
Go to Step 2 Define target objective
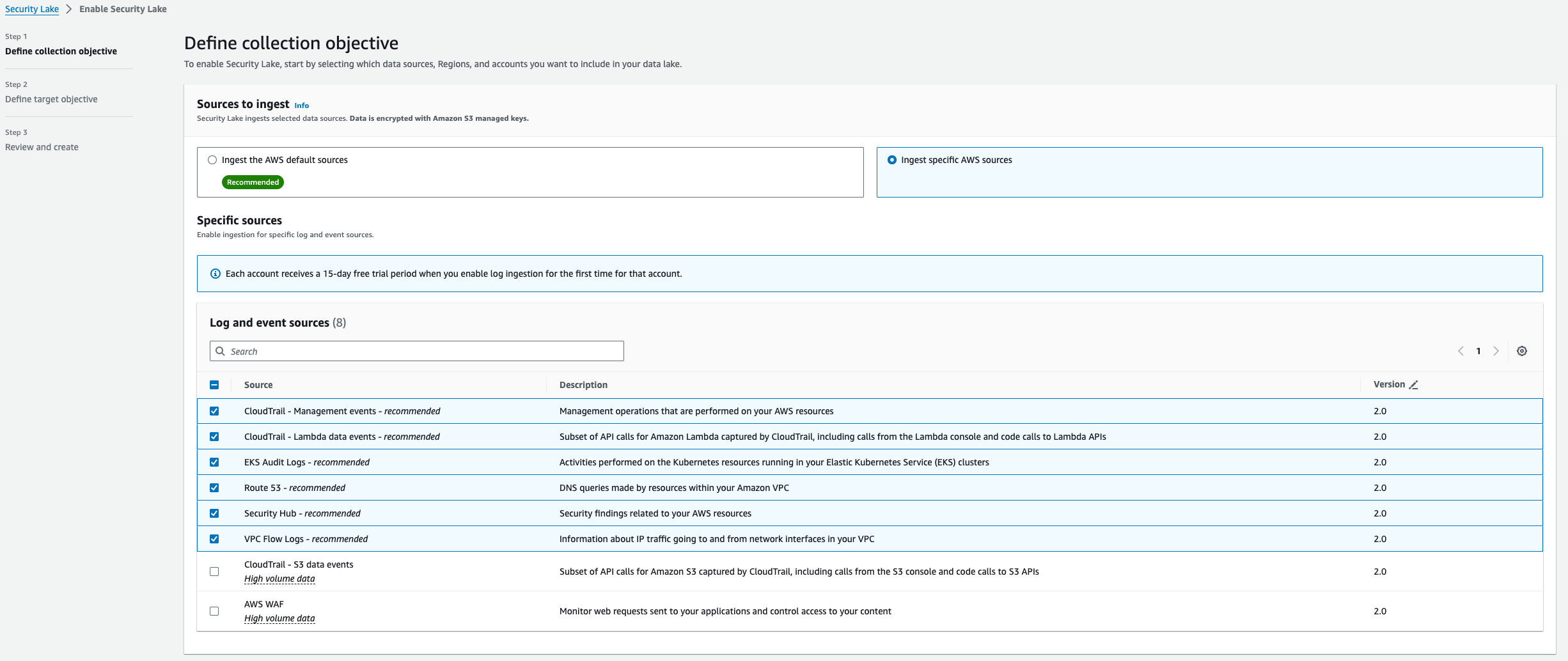coord(51,99)
